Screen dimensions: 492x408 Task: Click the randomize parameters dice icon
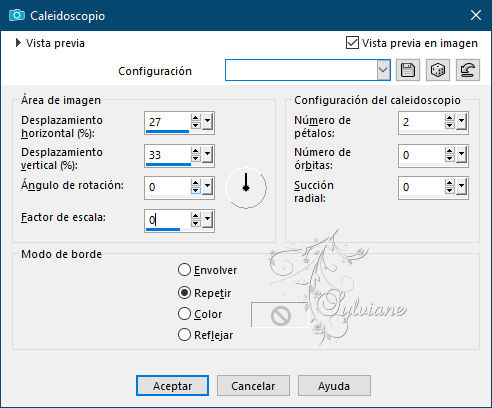[438, 70]
